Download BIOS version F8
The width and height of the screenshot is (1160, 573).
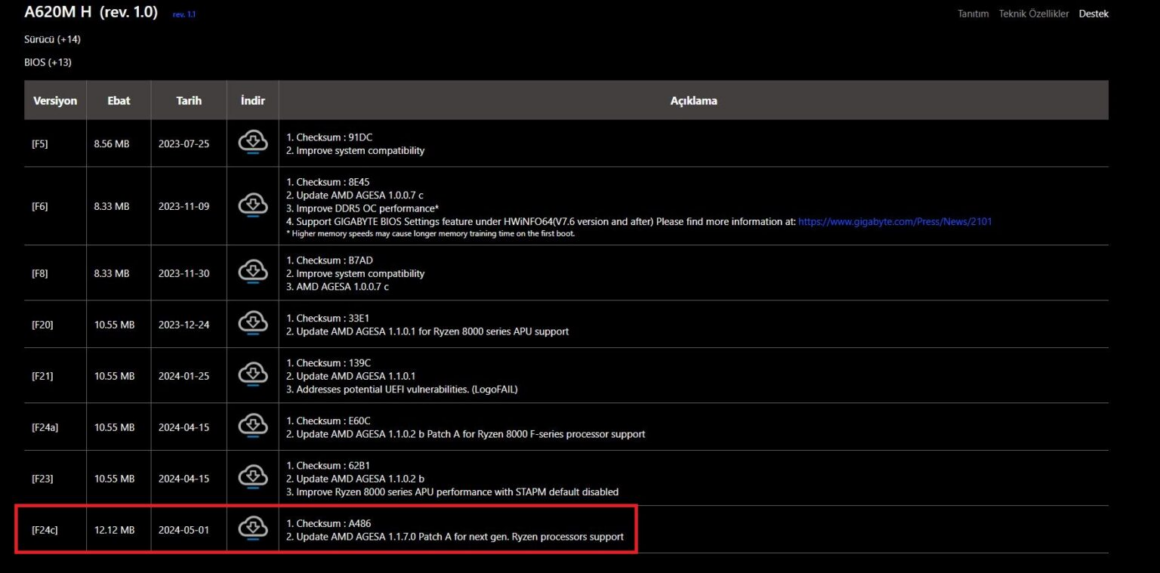click(253, 273)
